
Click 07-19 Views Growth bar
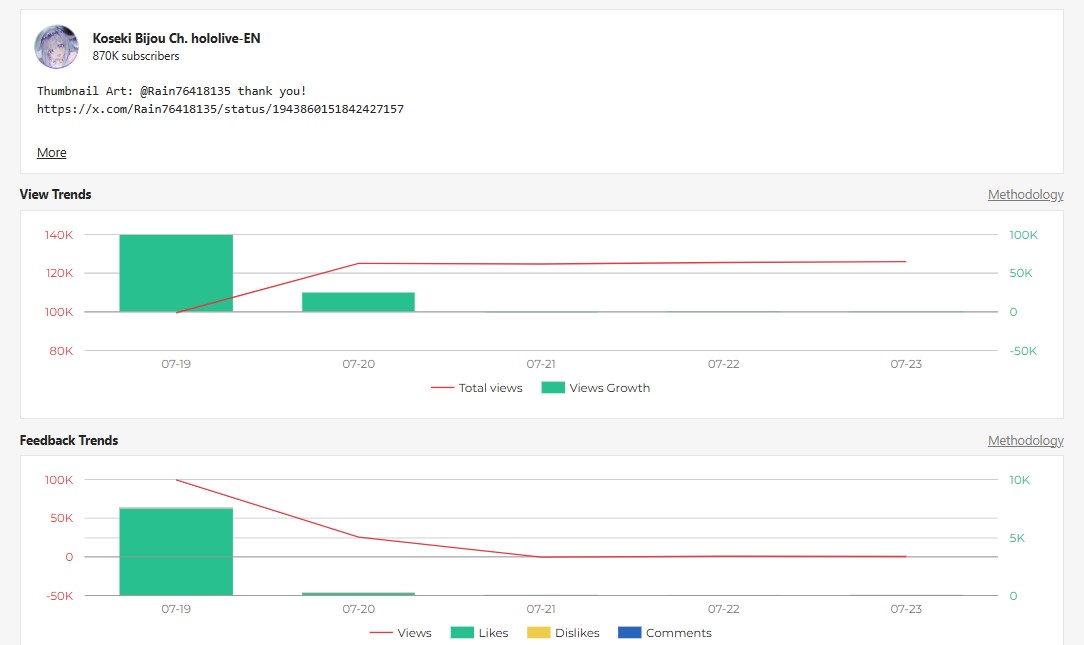[x=176, y=273]
